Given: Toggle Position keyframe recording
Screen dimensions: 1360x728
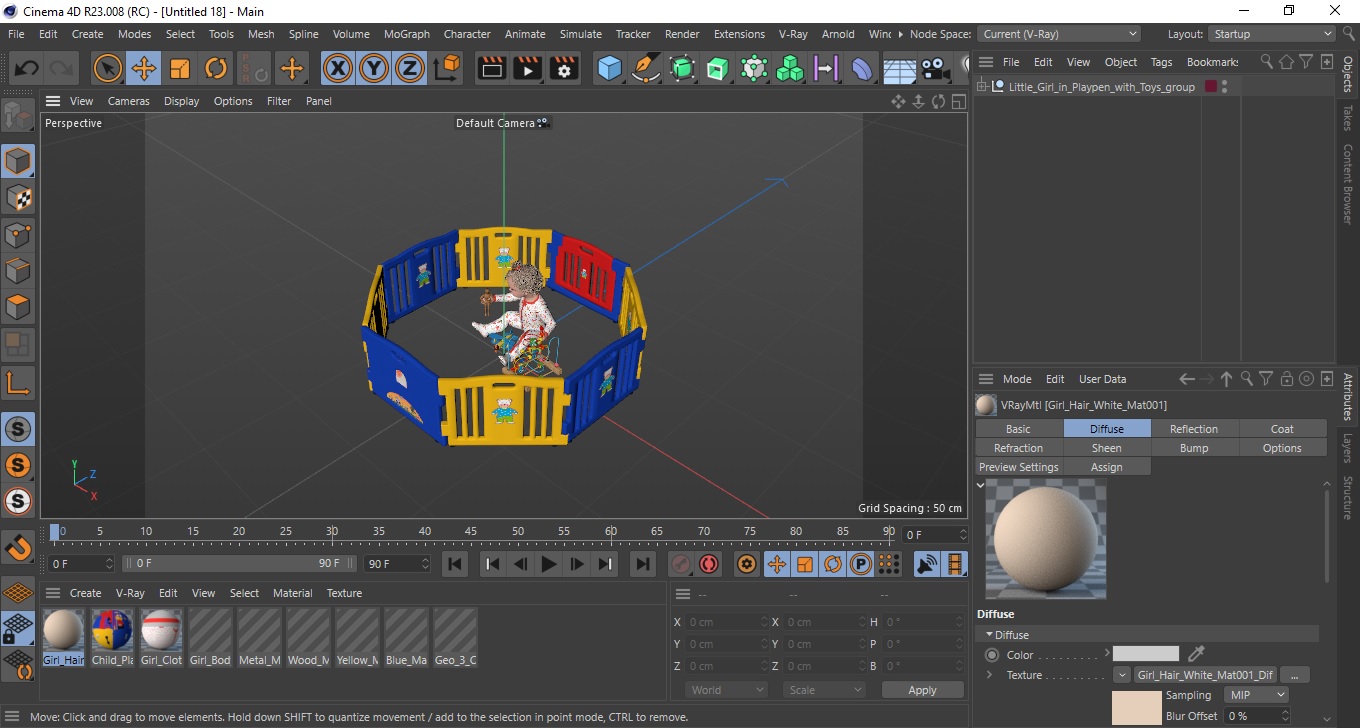Looking at the screenshot, I should click(x=776, y=564).
